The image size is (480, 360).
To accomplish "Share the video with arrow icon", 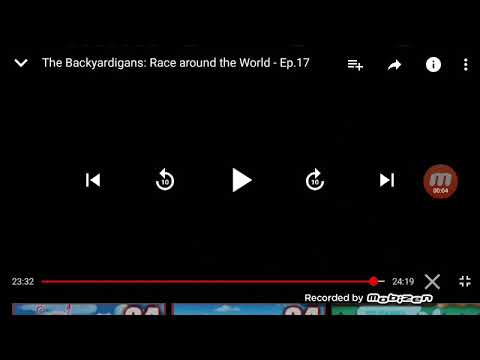I will (394, 65).
